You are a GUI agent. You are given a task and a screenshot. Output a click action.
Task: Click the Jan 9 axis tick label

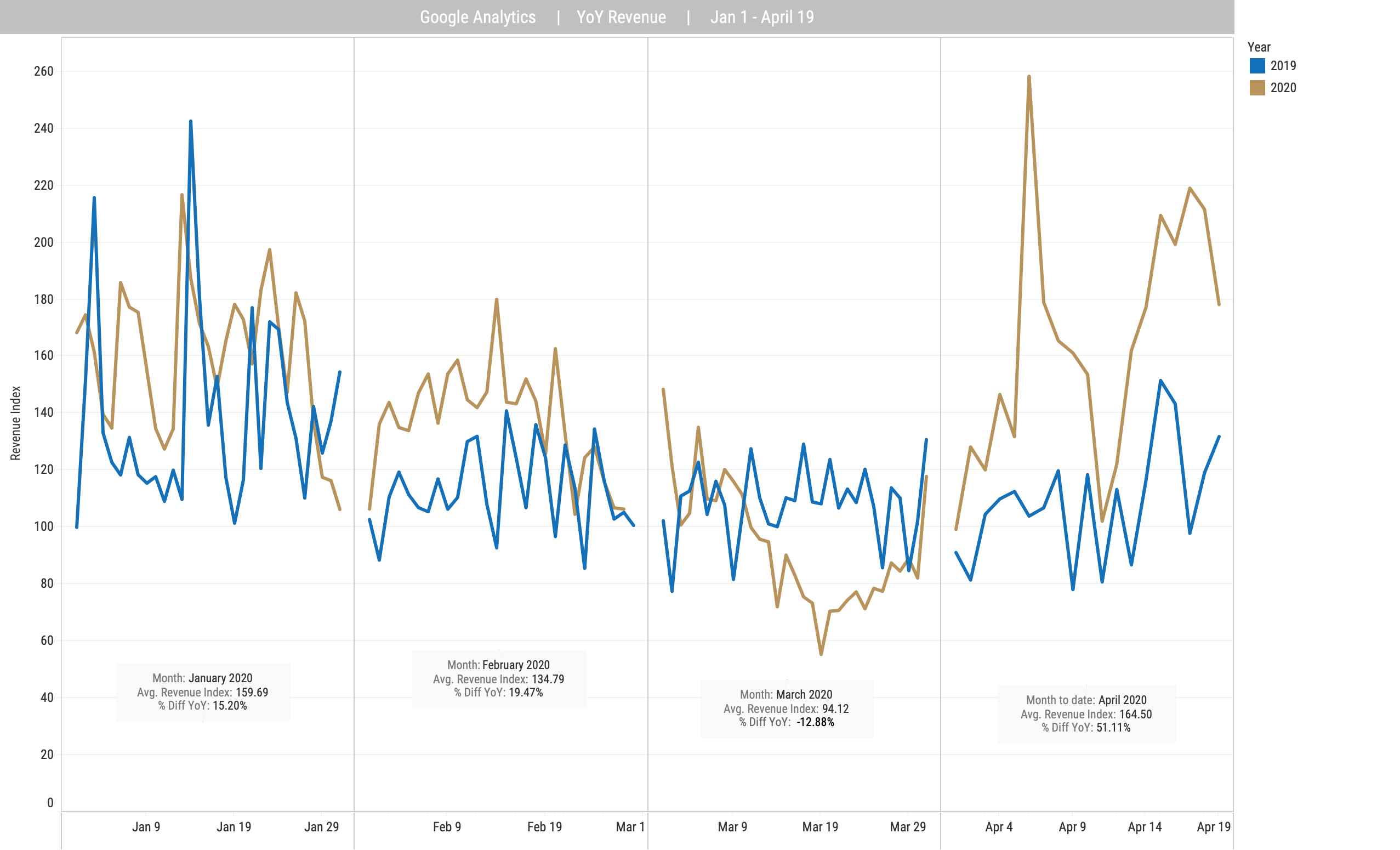point(146,828)
